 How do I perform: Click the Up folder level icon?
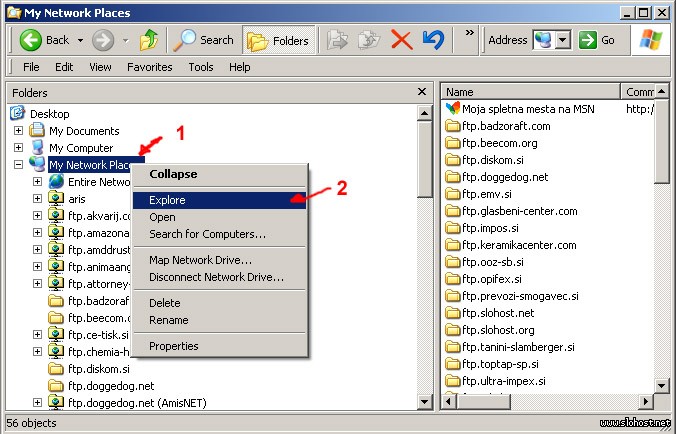pyautogui.click(x=148, y=40)
